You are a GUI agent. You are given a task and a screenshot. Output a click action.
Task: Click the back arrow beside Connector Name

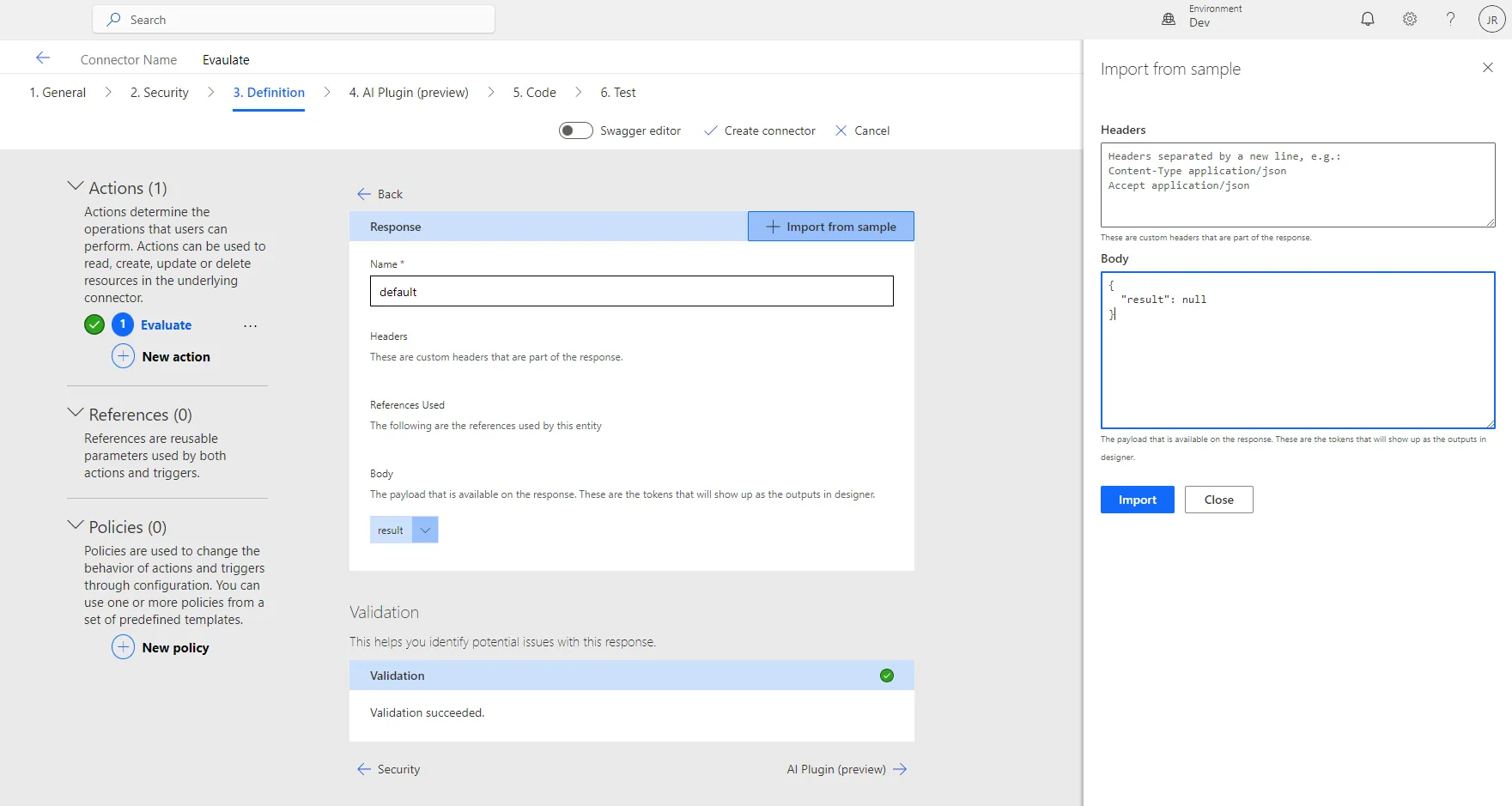[x=43, y=58]
